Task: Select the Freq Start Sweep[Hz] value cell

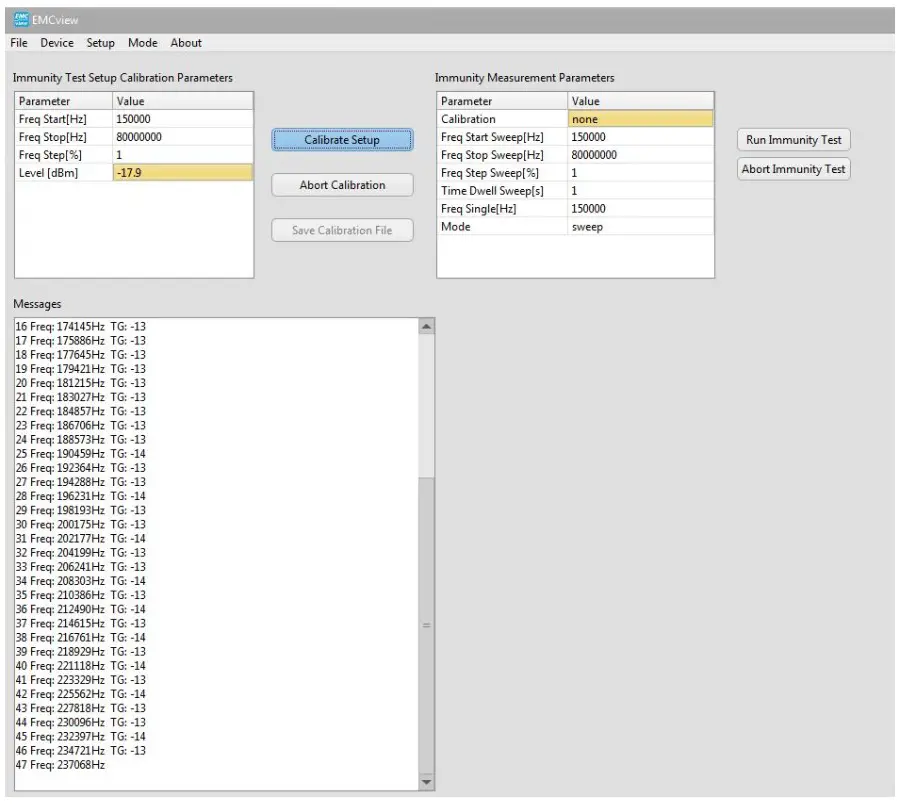Action: (x=640, y=137)
